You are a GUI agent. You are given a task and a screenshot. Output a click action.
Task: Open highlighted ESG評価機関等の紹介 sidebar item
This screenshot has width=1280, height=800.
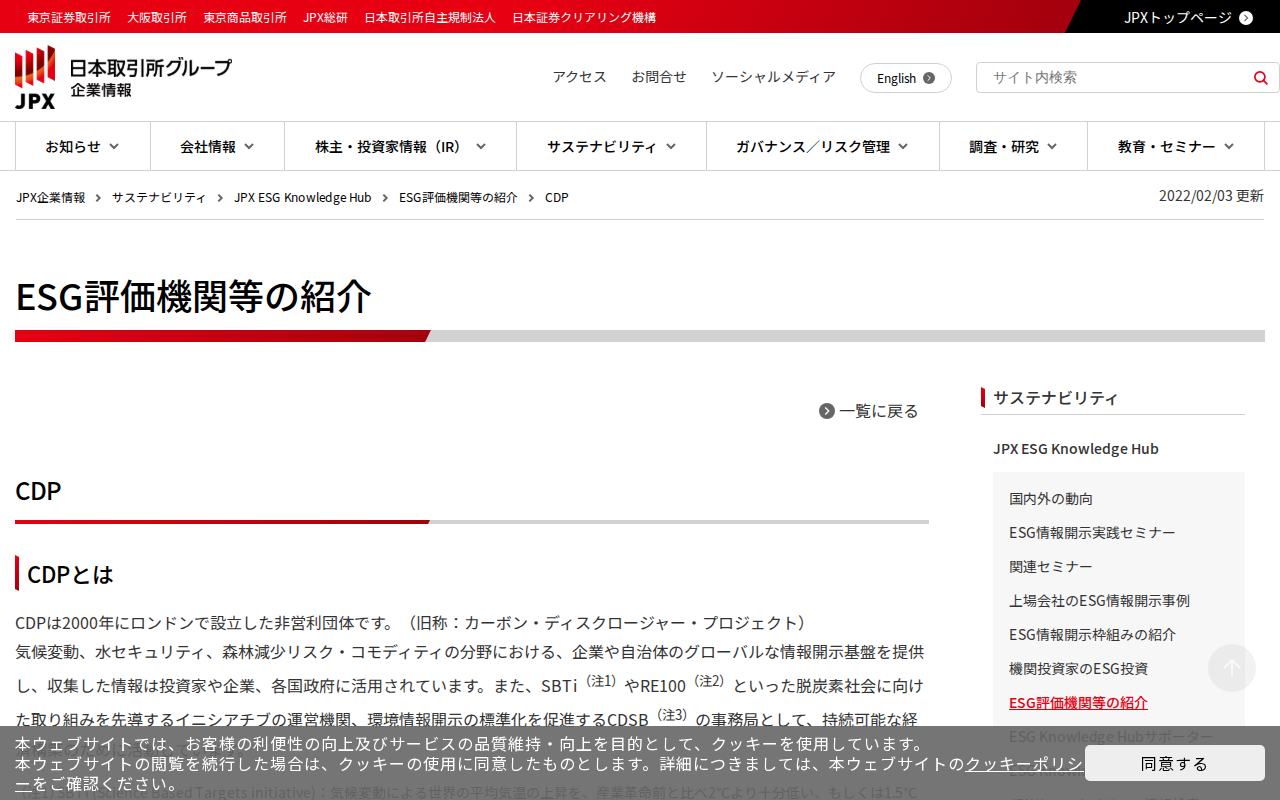(1078, 702)
